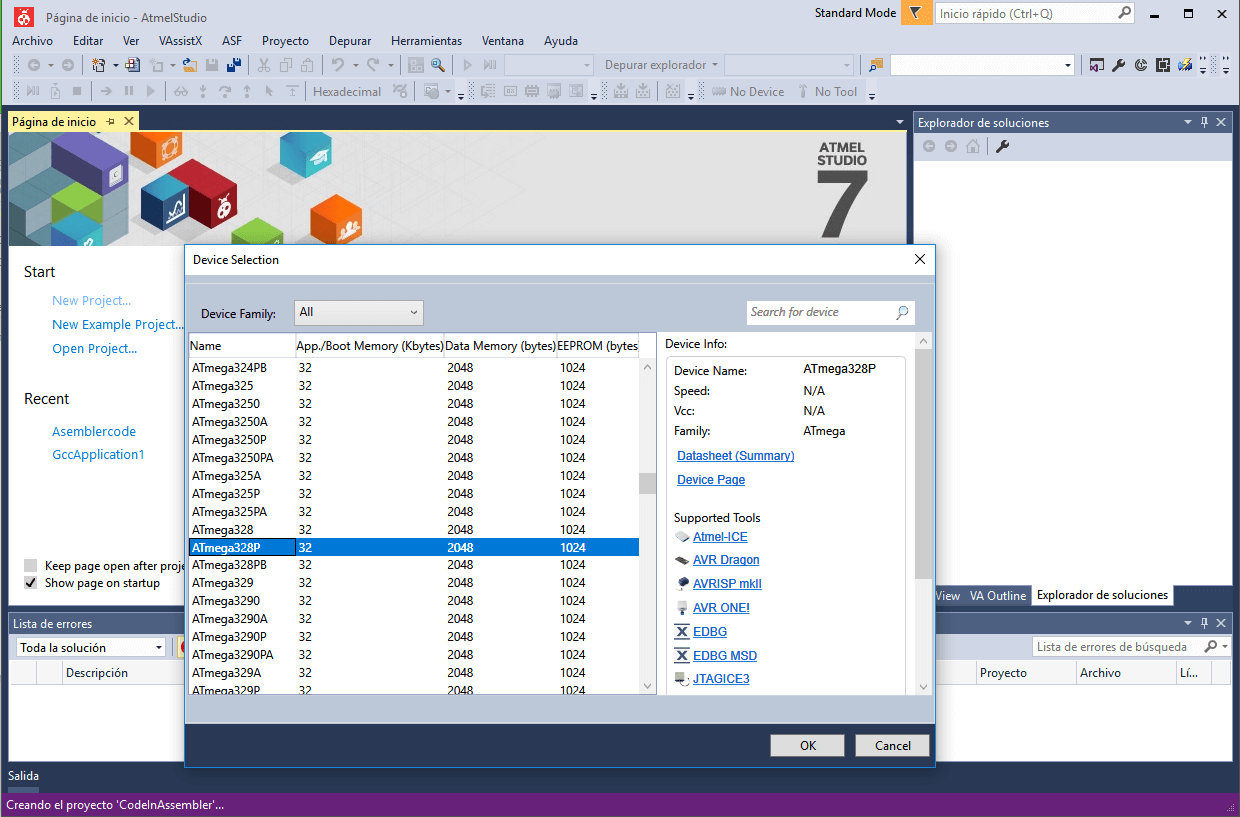The image size is (1240, 817).
Task: Click the Undo arrow toolbar icon
Action: tap(337, 65)
